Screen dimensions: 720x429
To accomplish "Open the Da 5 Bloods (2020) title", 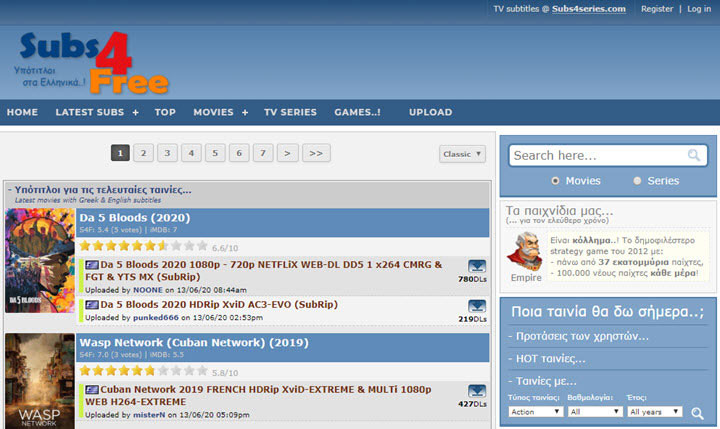I will [x=135, y=218].
